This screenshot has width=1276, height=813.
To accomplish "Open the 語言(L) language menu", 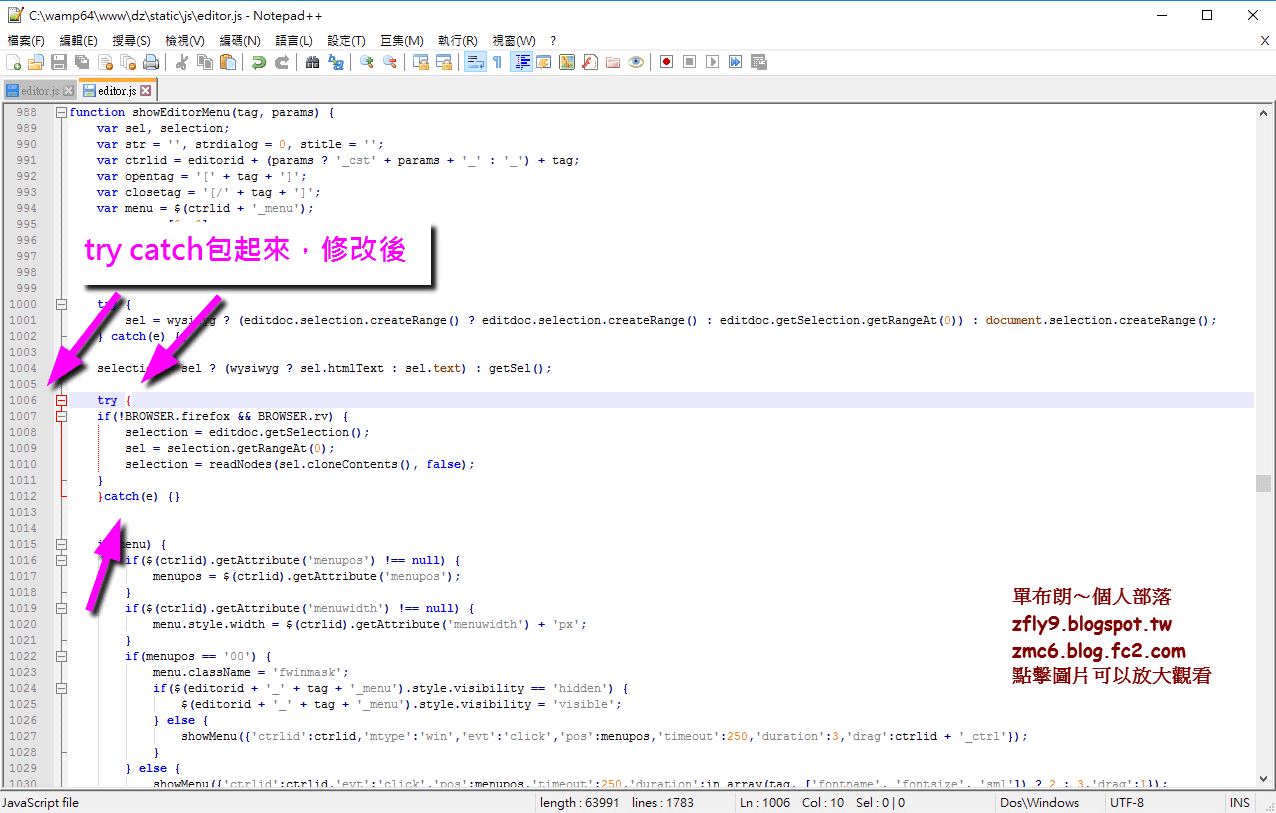I will tap(294, 40).
